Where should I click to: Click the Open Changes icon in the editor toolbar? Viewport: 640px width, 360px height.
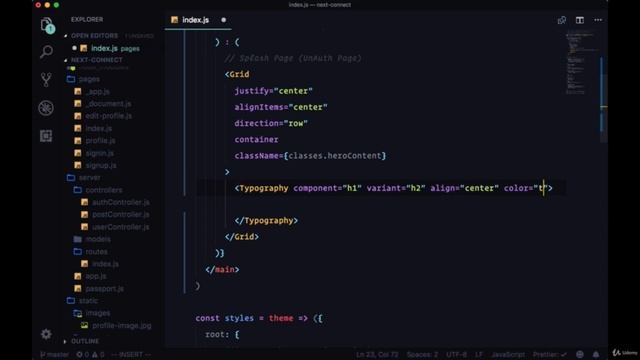pos(562,20)
